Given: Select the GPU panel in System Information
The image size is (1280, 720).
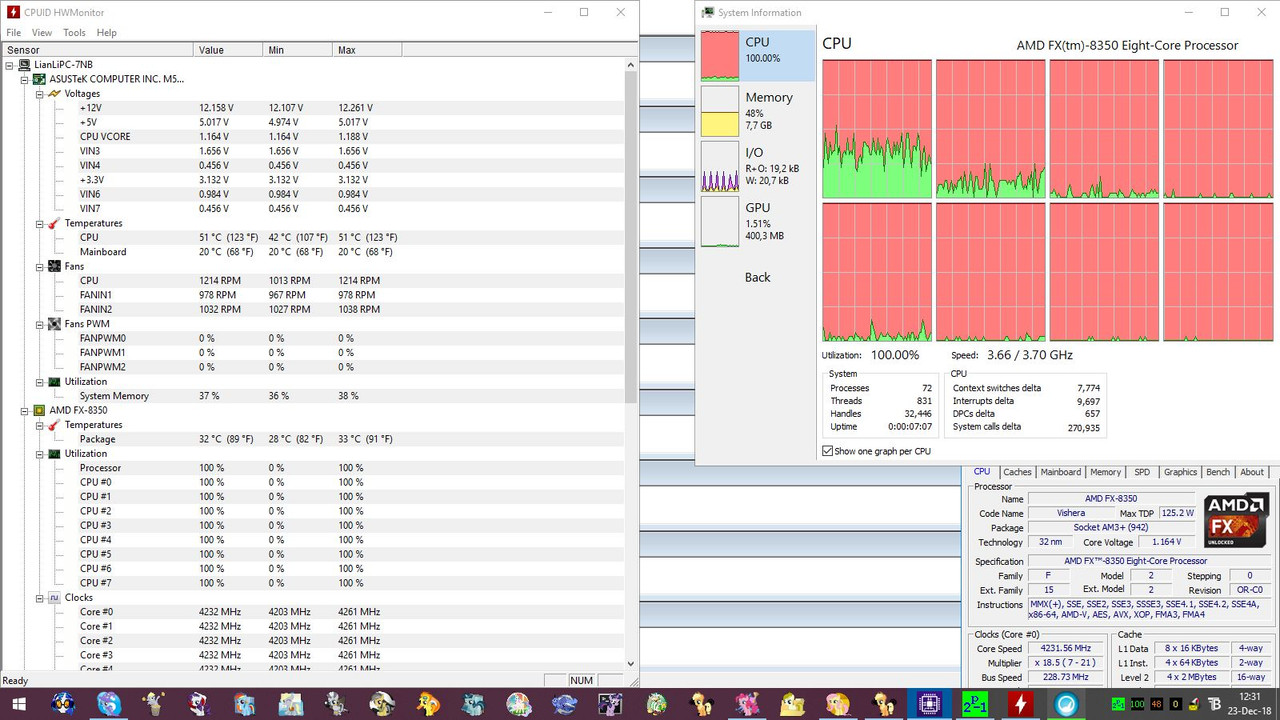Looking at the screenshot, I should (757, 220).
